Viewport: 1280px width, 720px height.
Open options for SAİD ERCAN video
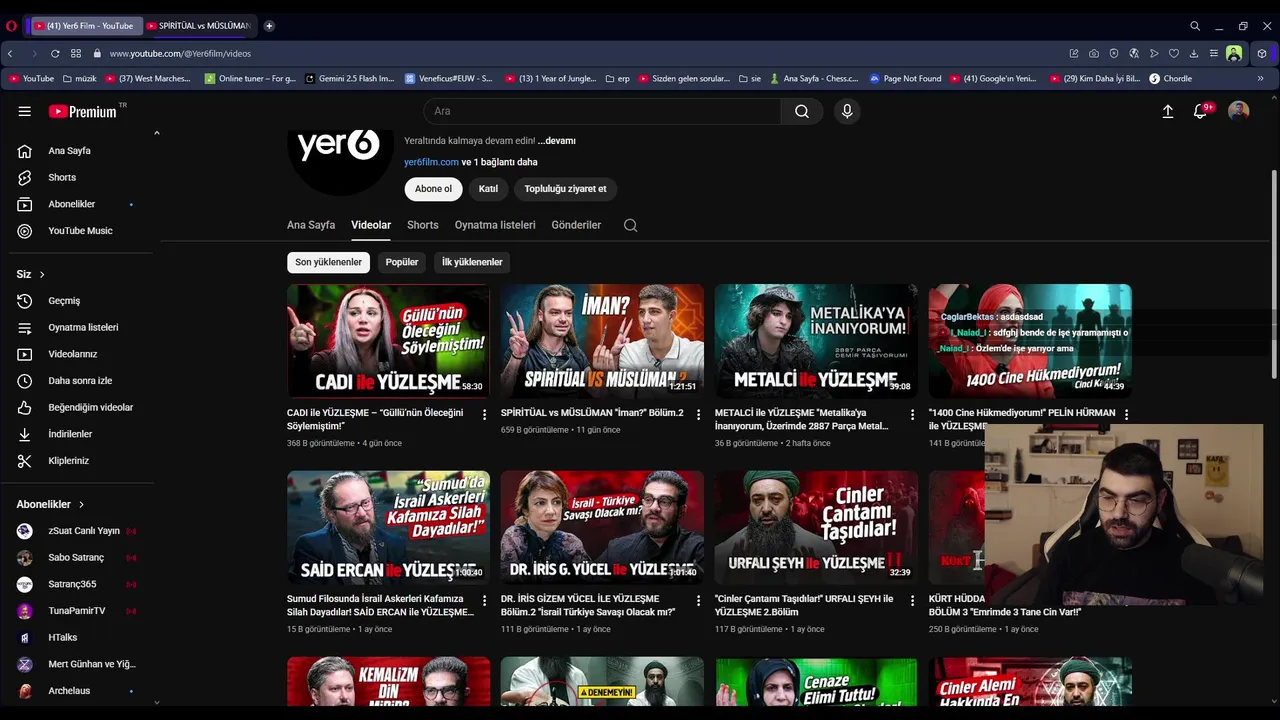(485, 600)
